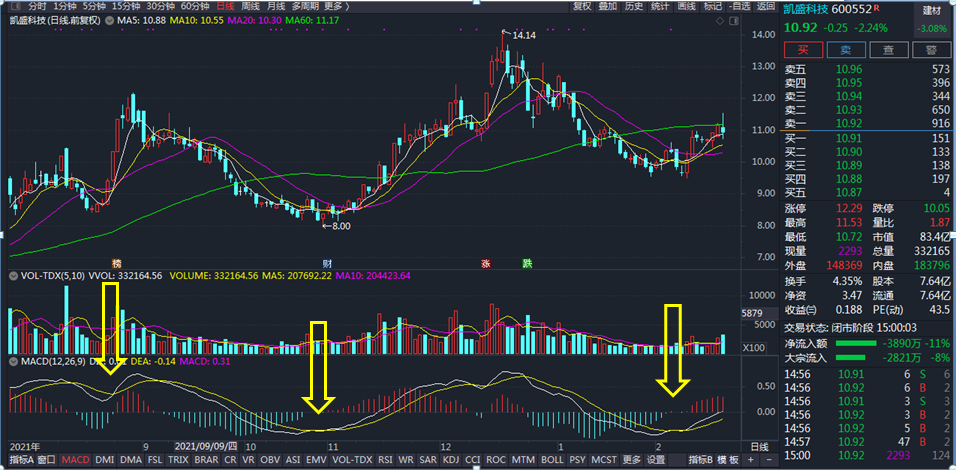Zoom out chart with minus button

point(768,459)
